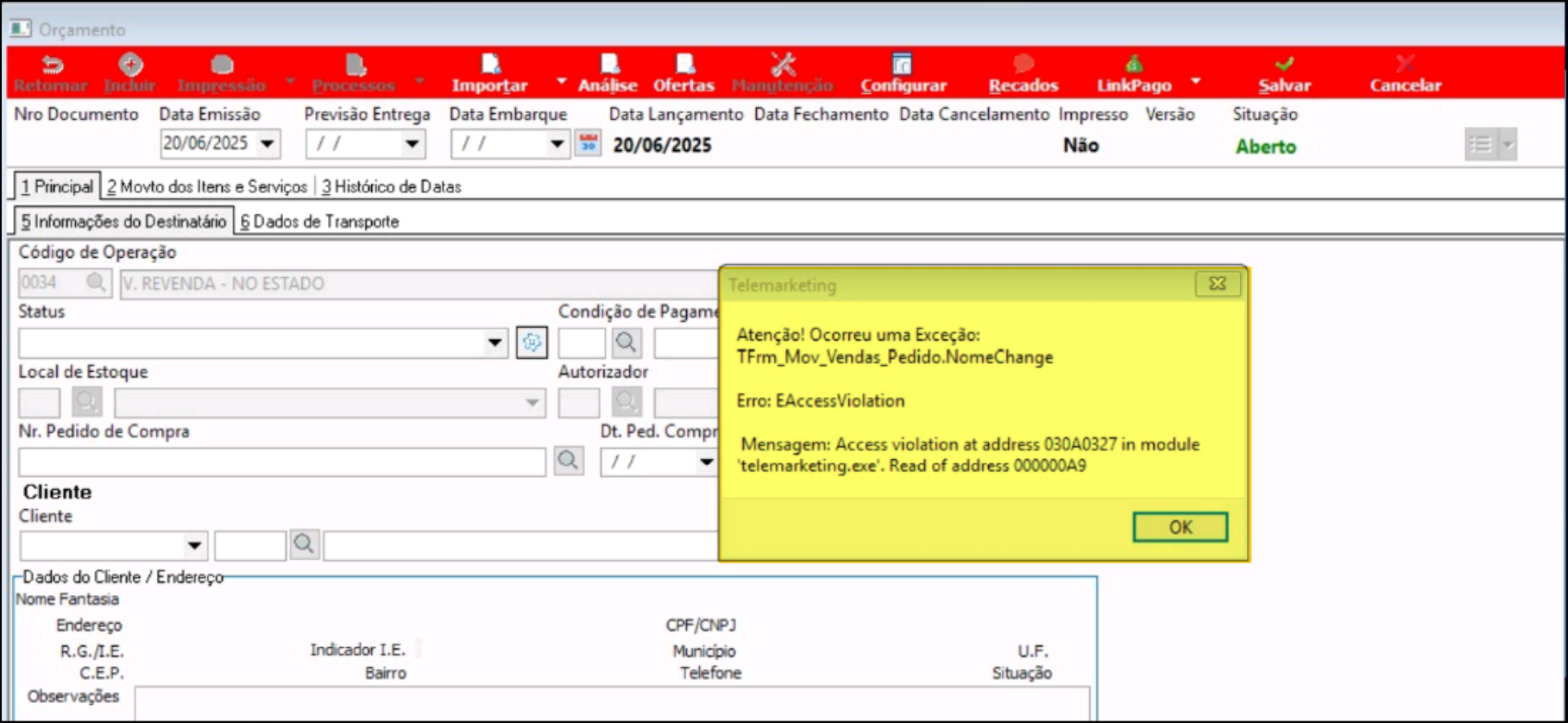The height and width of the screenshot is (723, 1568).
Task: Click the Condição de Pagamento code field
Action: (582, 343)
